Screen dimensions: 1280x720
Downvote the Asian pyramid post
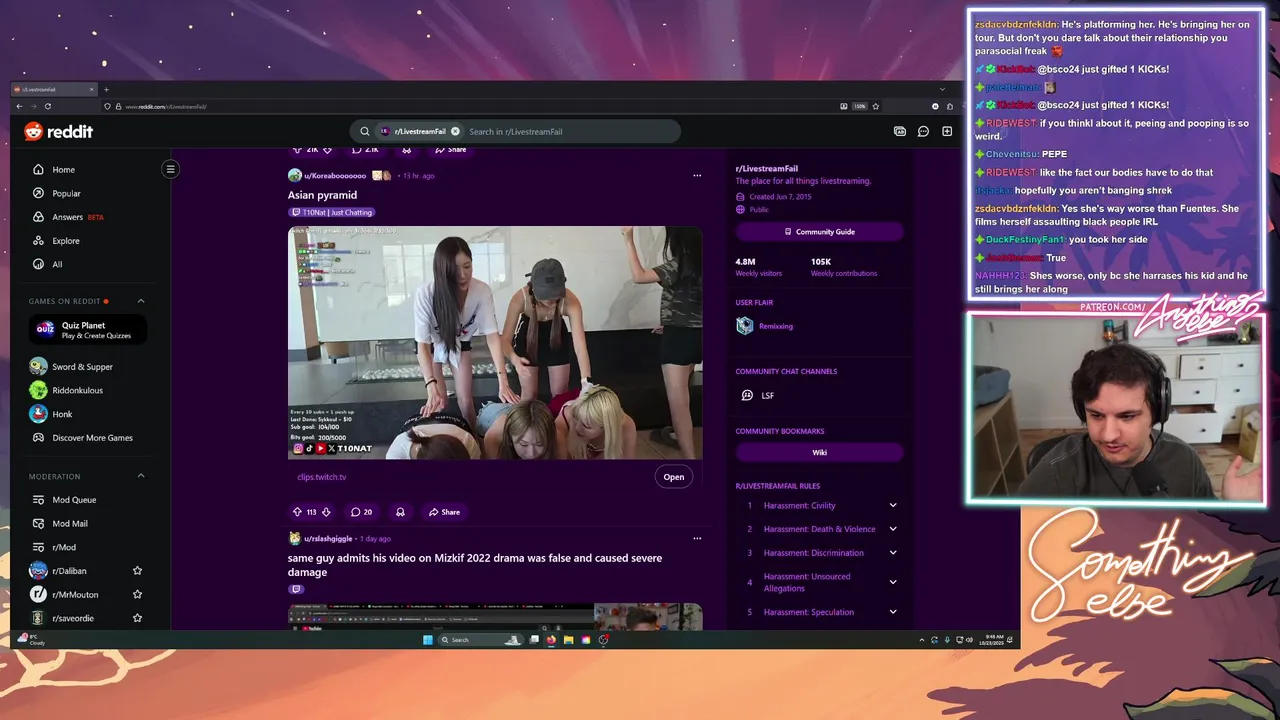(326, 512)
